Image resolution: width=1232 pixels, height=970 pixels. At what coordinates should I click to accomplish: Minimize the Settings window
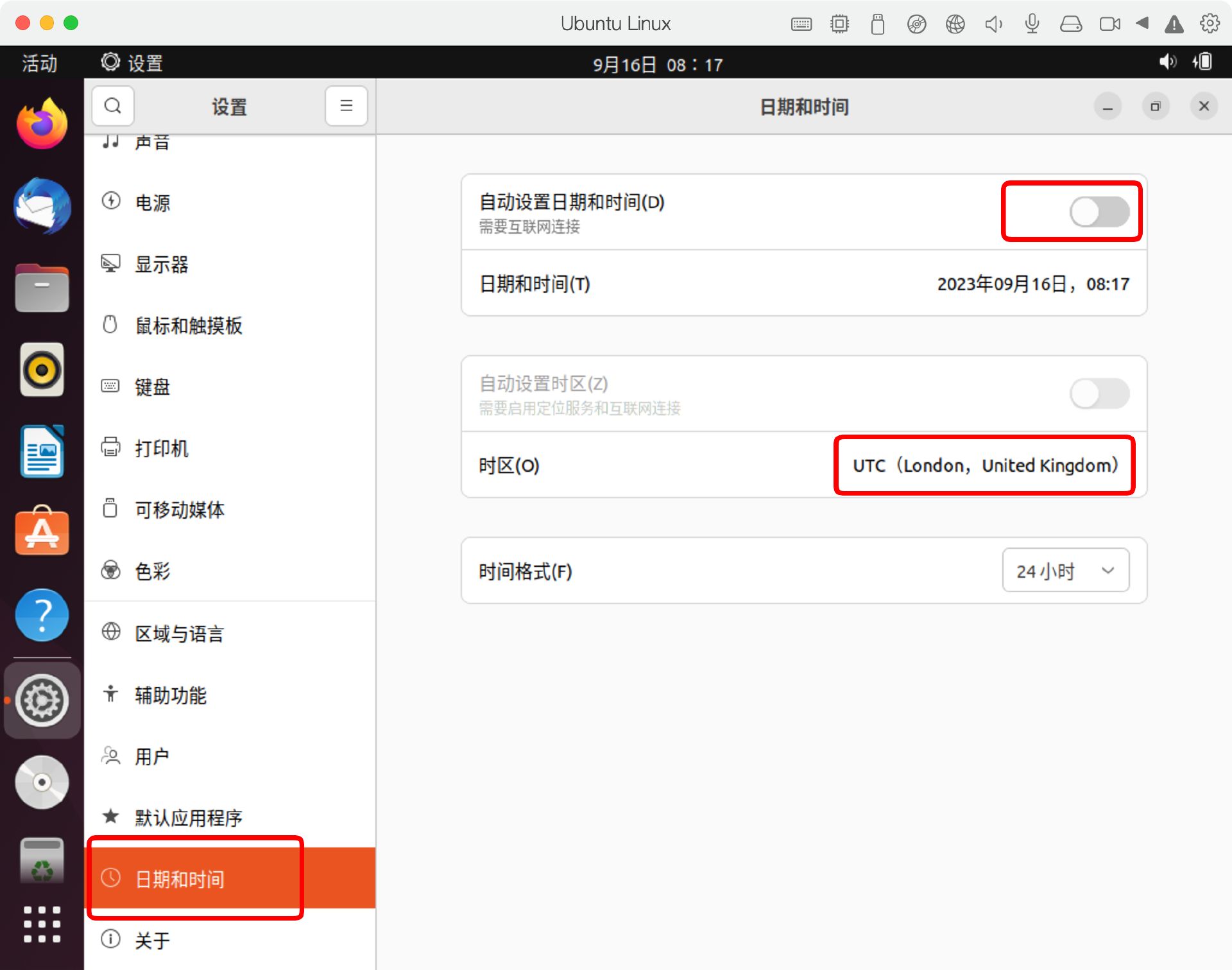[1108, 107]
